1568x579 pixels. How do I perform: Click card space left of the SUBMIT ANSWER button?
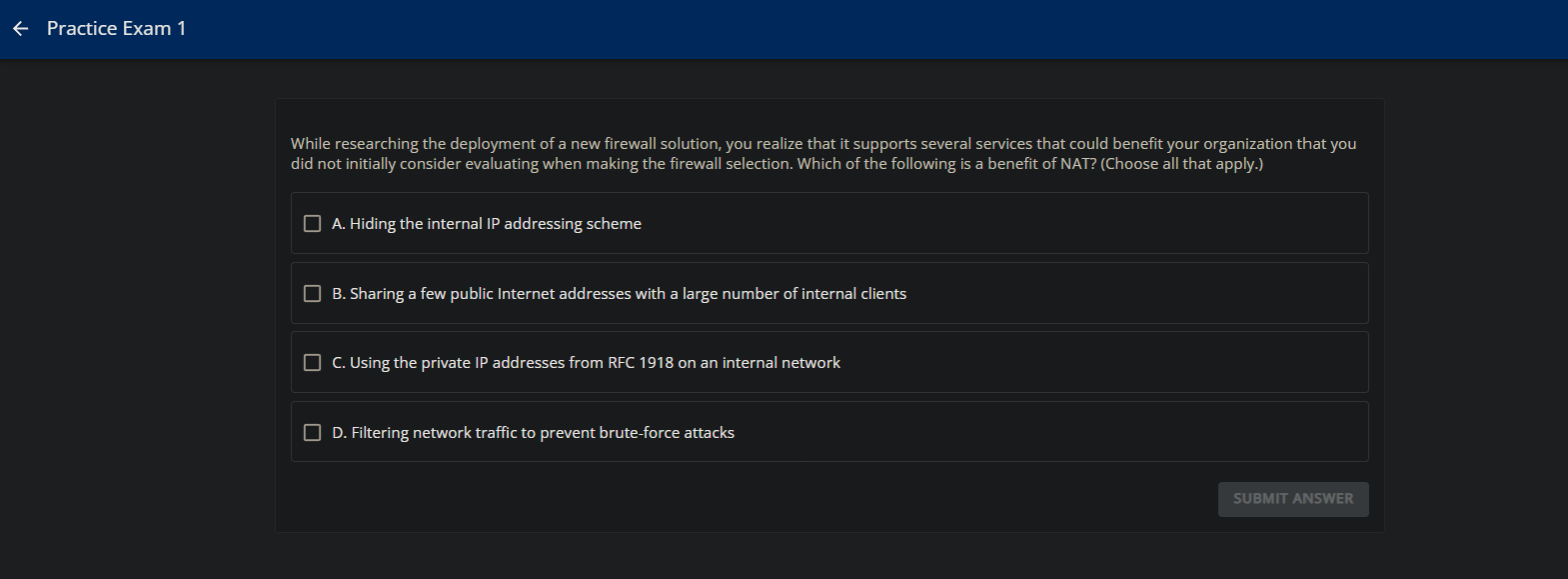click(750, 499)
